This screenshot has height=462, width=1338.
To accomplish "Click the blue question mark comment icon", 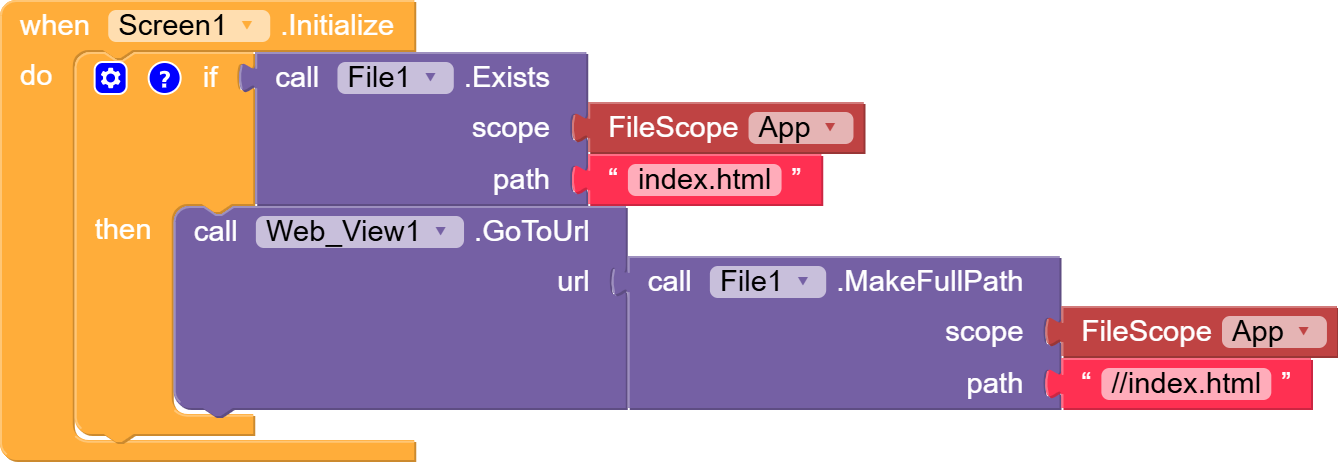I will (164, 78).
